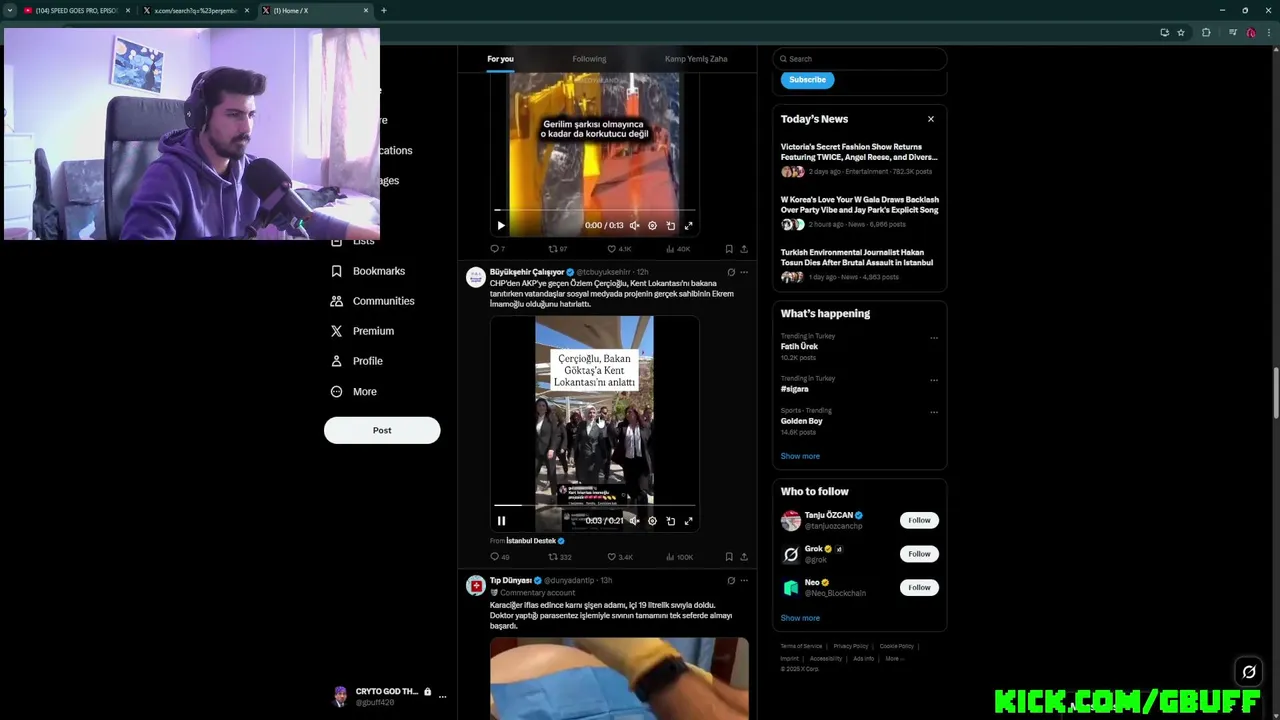Pause the Çerçioğlu video

(x=501, y=520)
